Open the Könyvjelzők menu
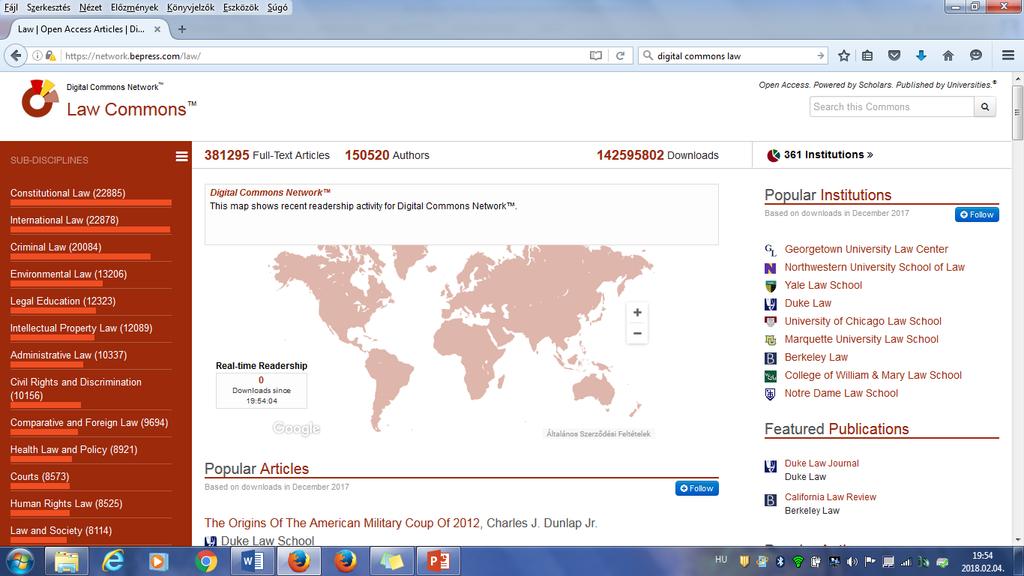 [191, 7]
